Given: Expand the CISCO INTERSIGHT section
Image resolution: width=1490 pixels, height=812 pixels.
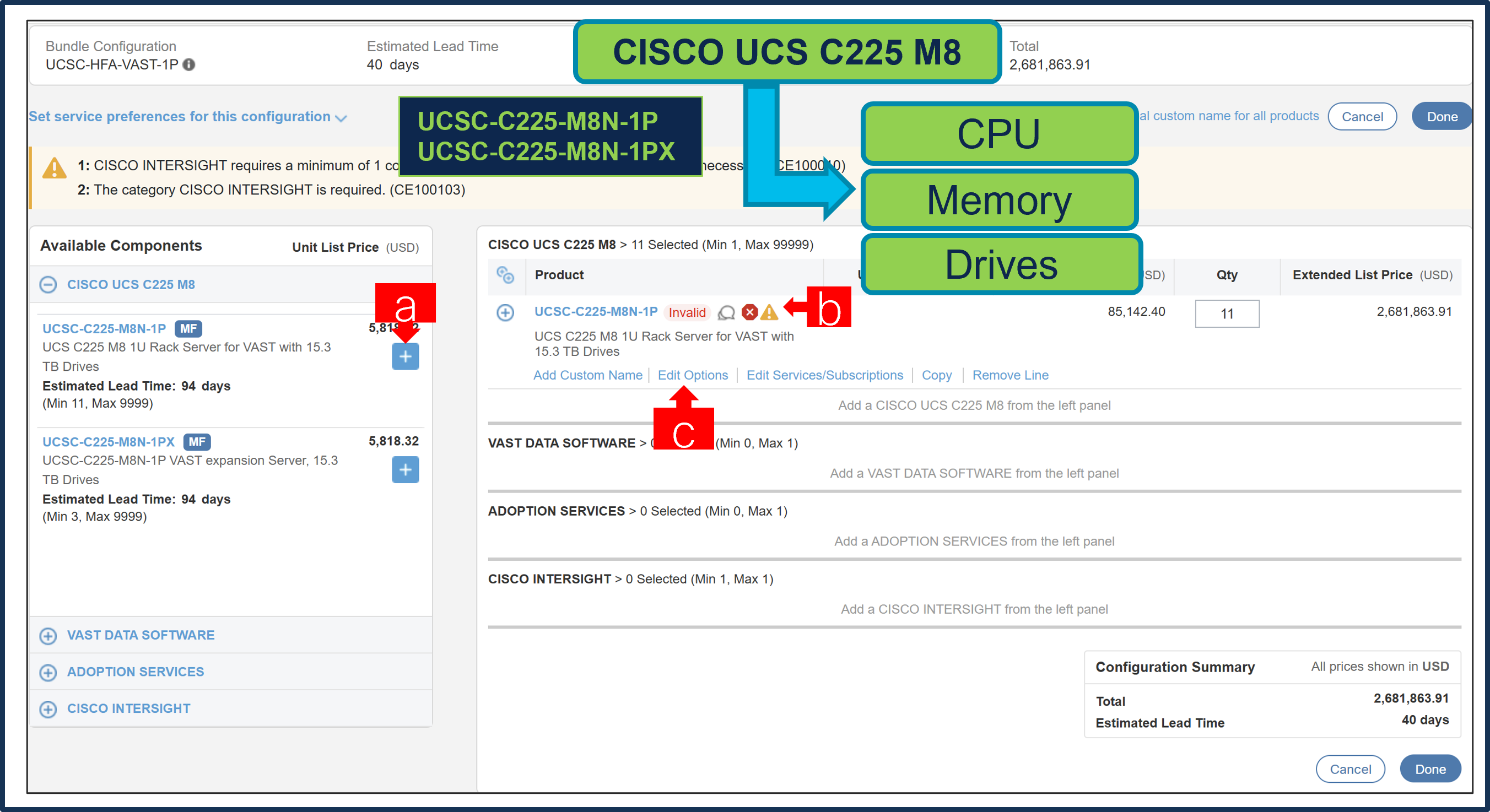Looking at the screenshot, I should click(48, 708).
